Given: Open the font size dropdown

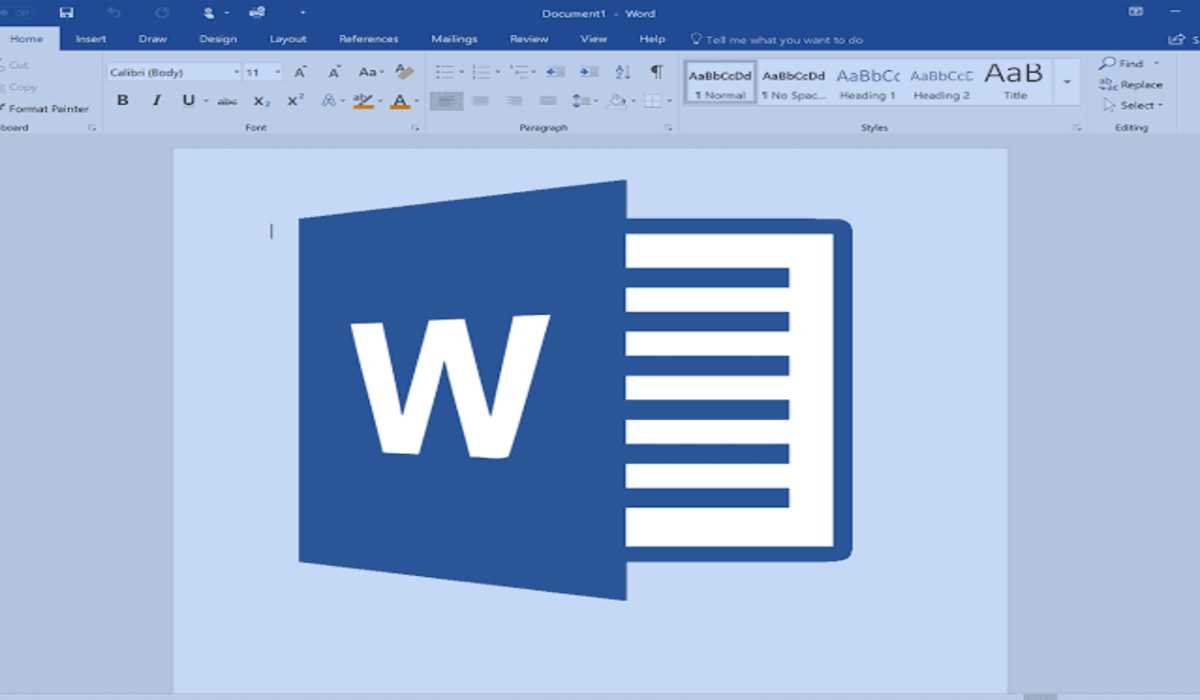Looking at the screenshot, I should point(276,71).
